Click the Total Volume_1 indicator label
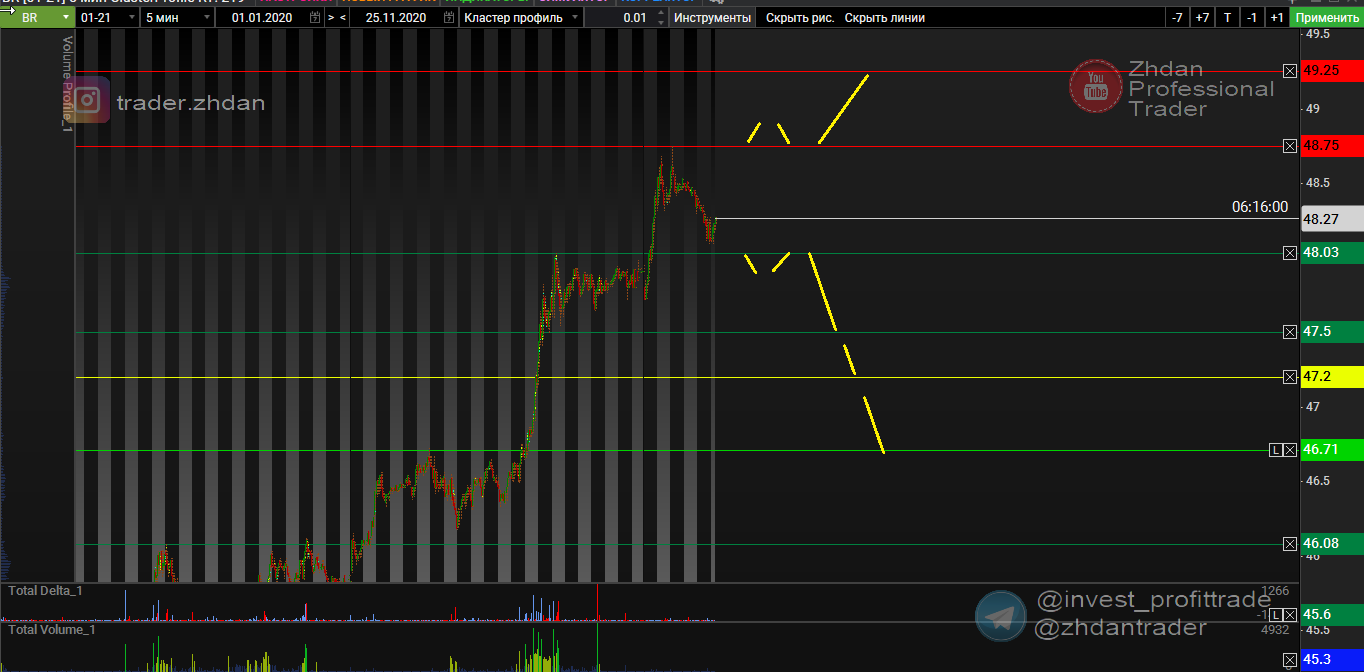The image size is (1364, 672). point(51,629)
